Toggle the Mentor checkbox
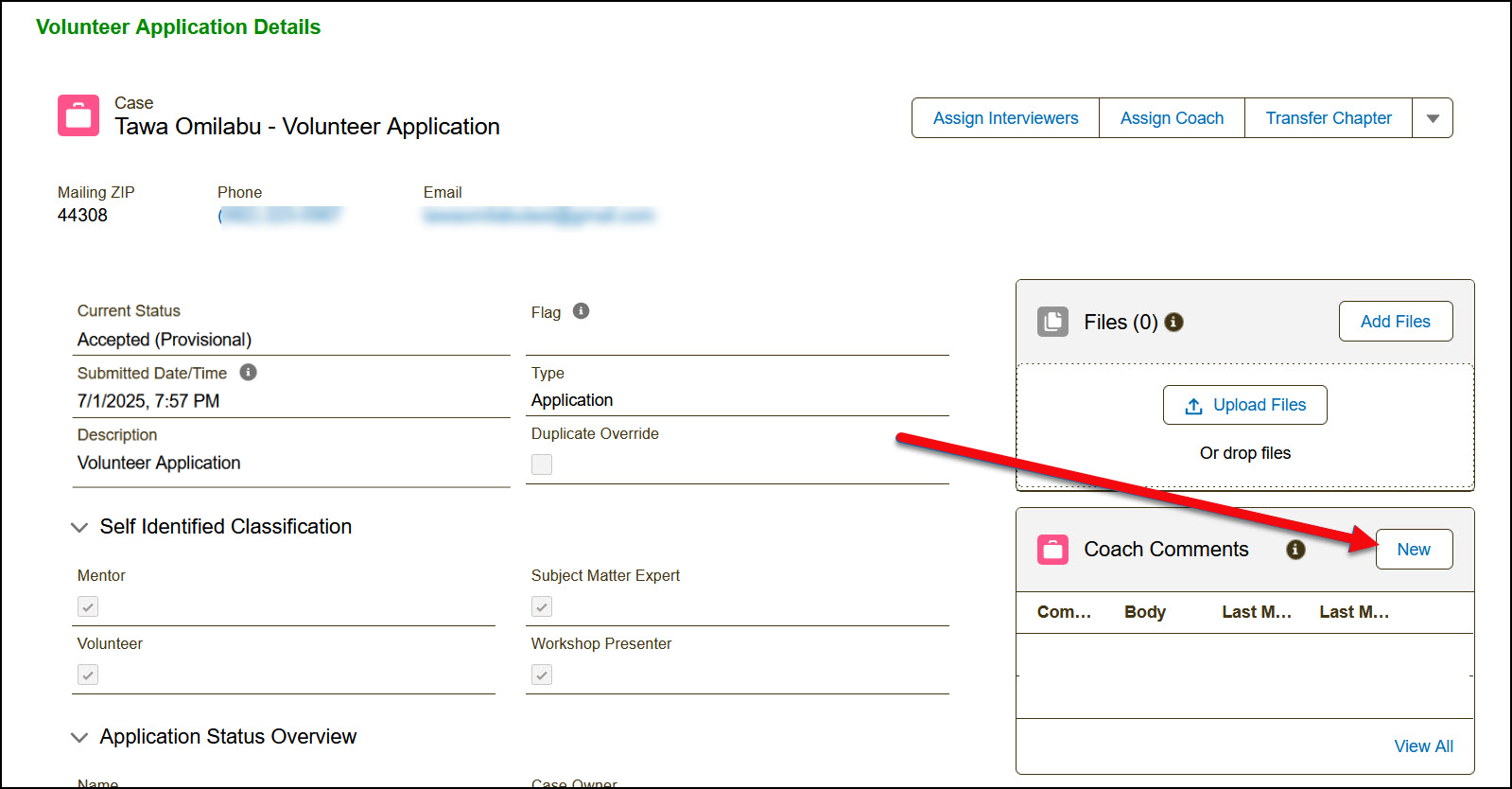 tap(88, 606)
